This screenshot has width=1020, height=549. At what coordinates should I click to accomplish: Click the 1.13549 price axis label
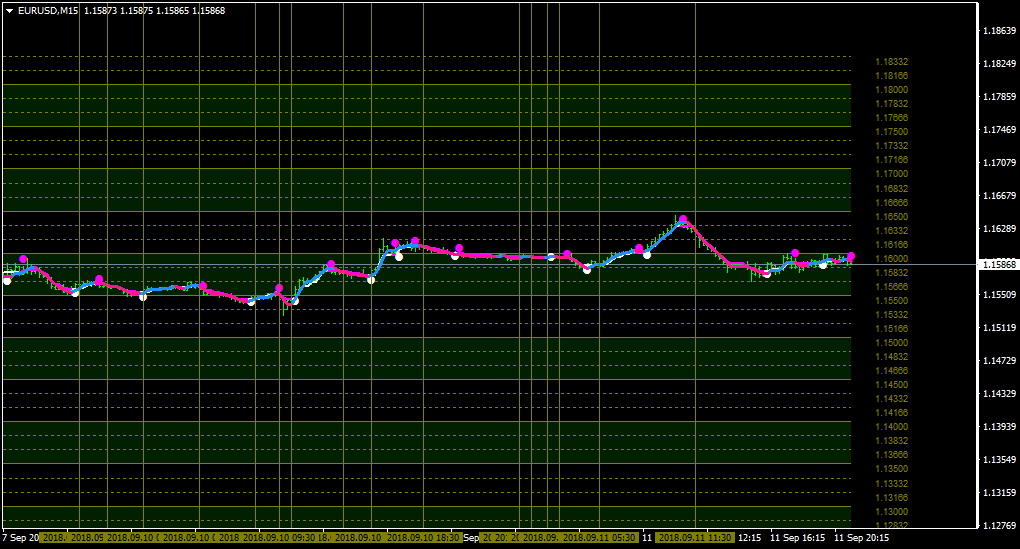pos(999,460)
